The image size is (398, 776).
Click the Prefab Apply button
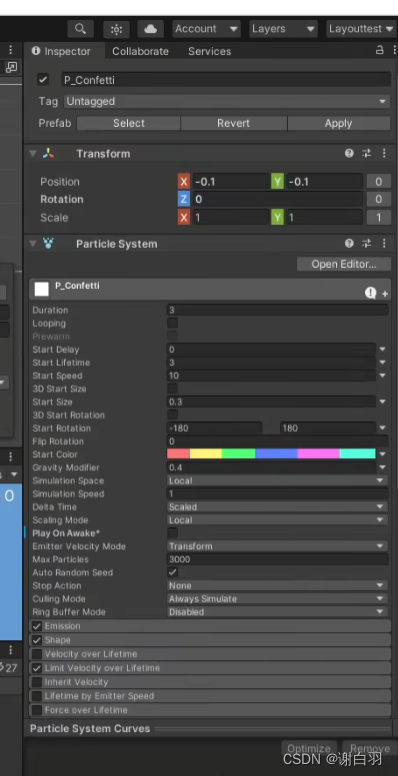pyautogui.click(x=339, y=123)
